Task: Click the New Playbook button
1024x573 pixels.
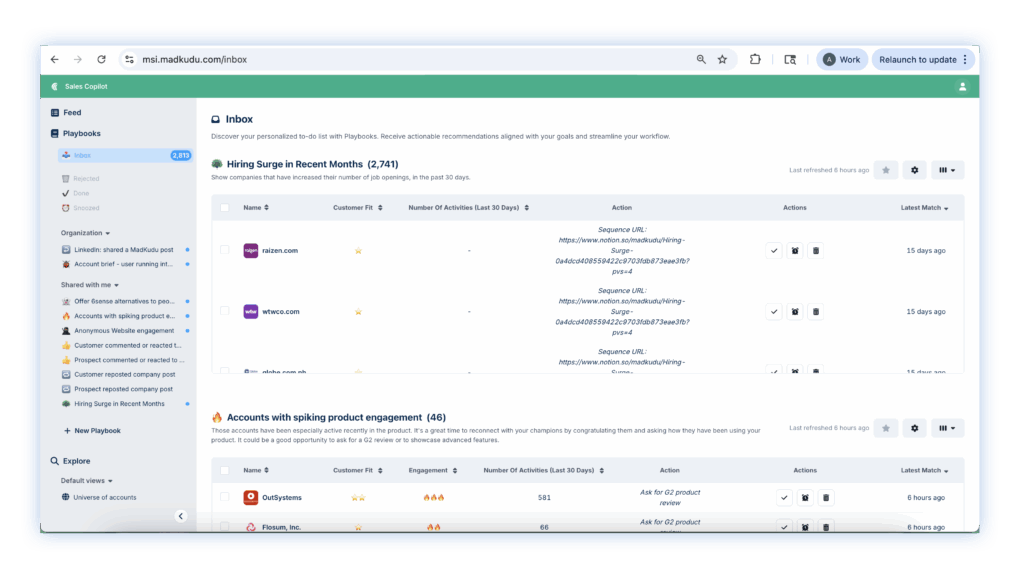Action: click(92, 431)
